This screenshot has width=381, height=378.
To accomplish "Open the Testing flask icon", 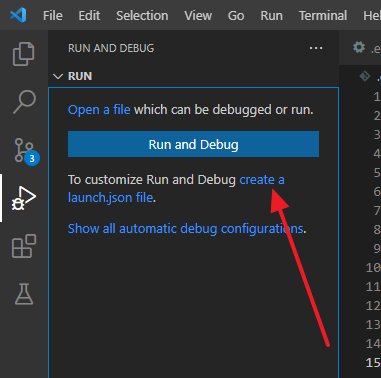I will (x=24, y=294).
